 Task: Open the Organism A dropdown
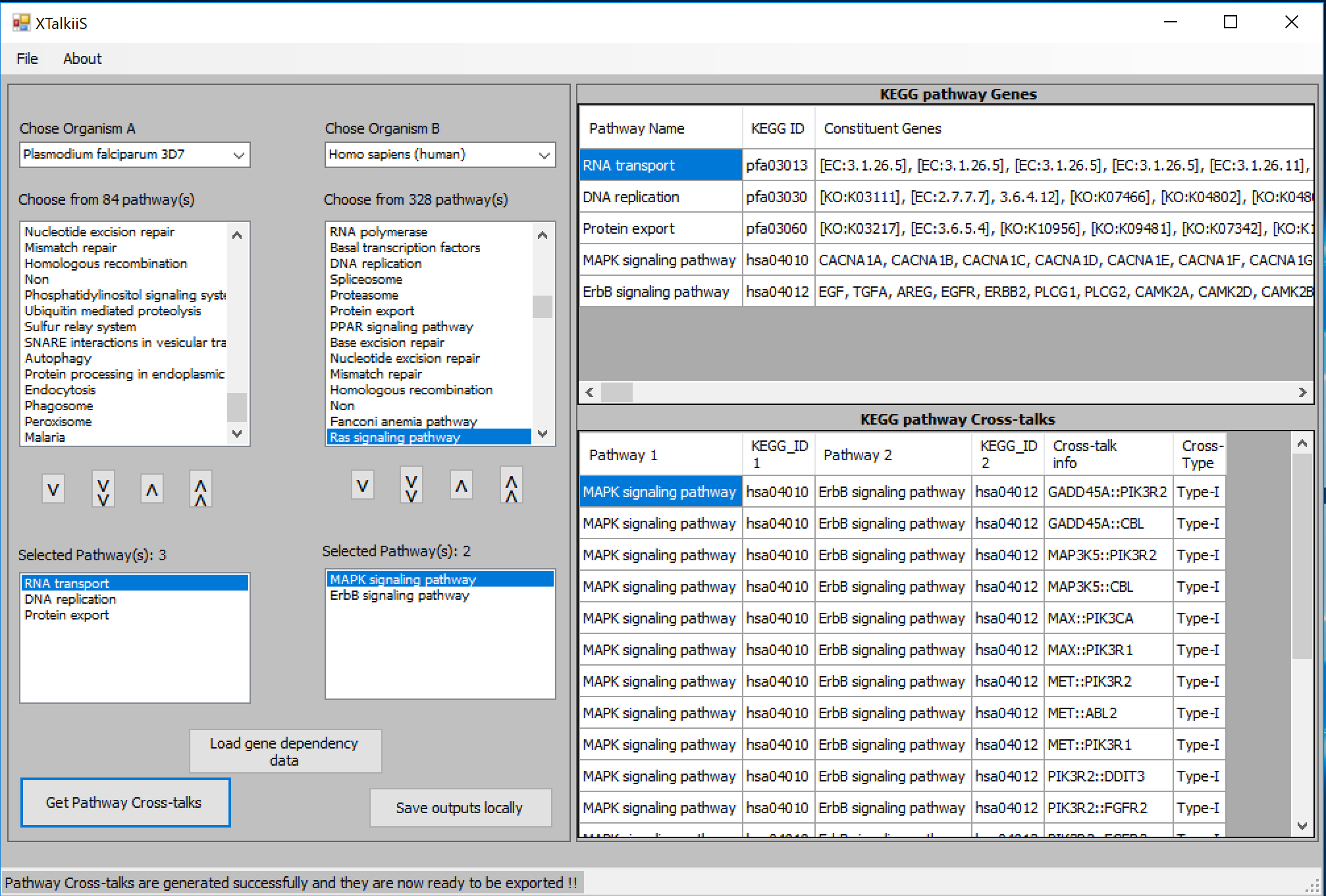tap(238, 155)
